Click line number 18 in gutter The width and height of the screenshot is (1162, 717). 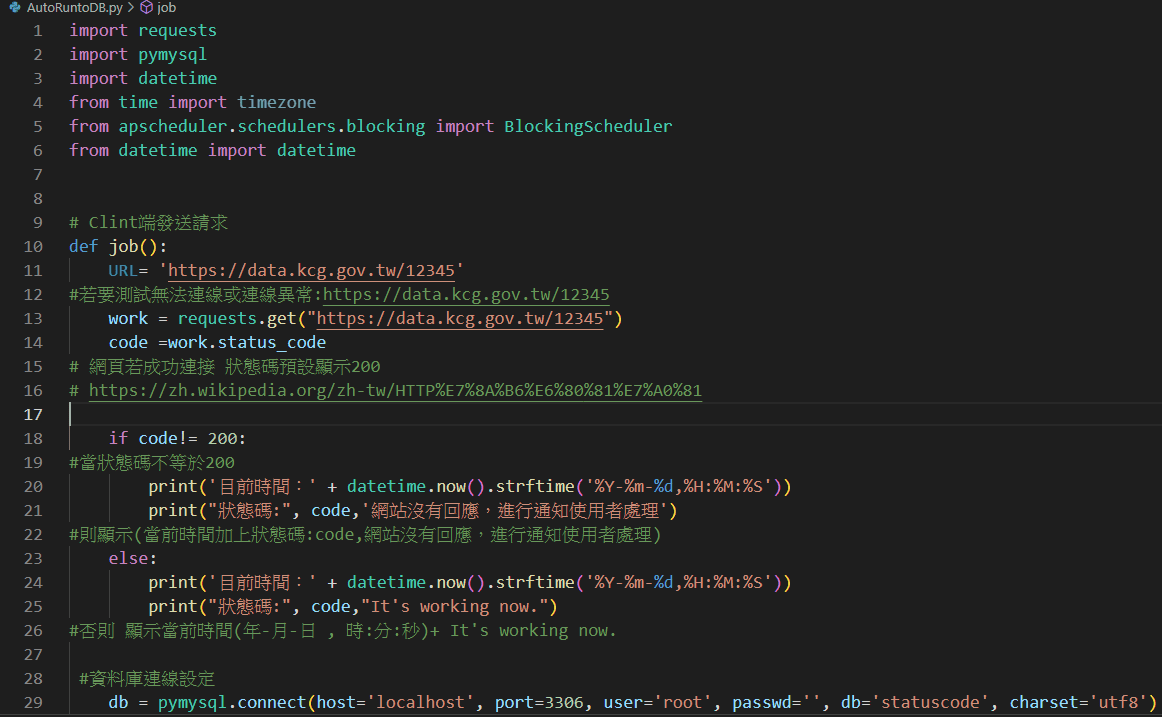tap(32, 438)
